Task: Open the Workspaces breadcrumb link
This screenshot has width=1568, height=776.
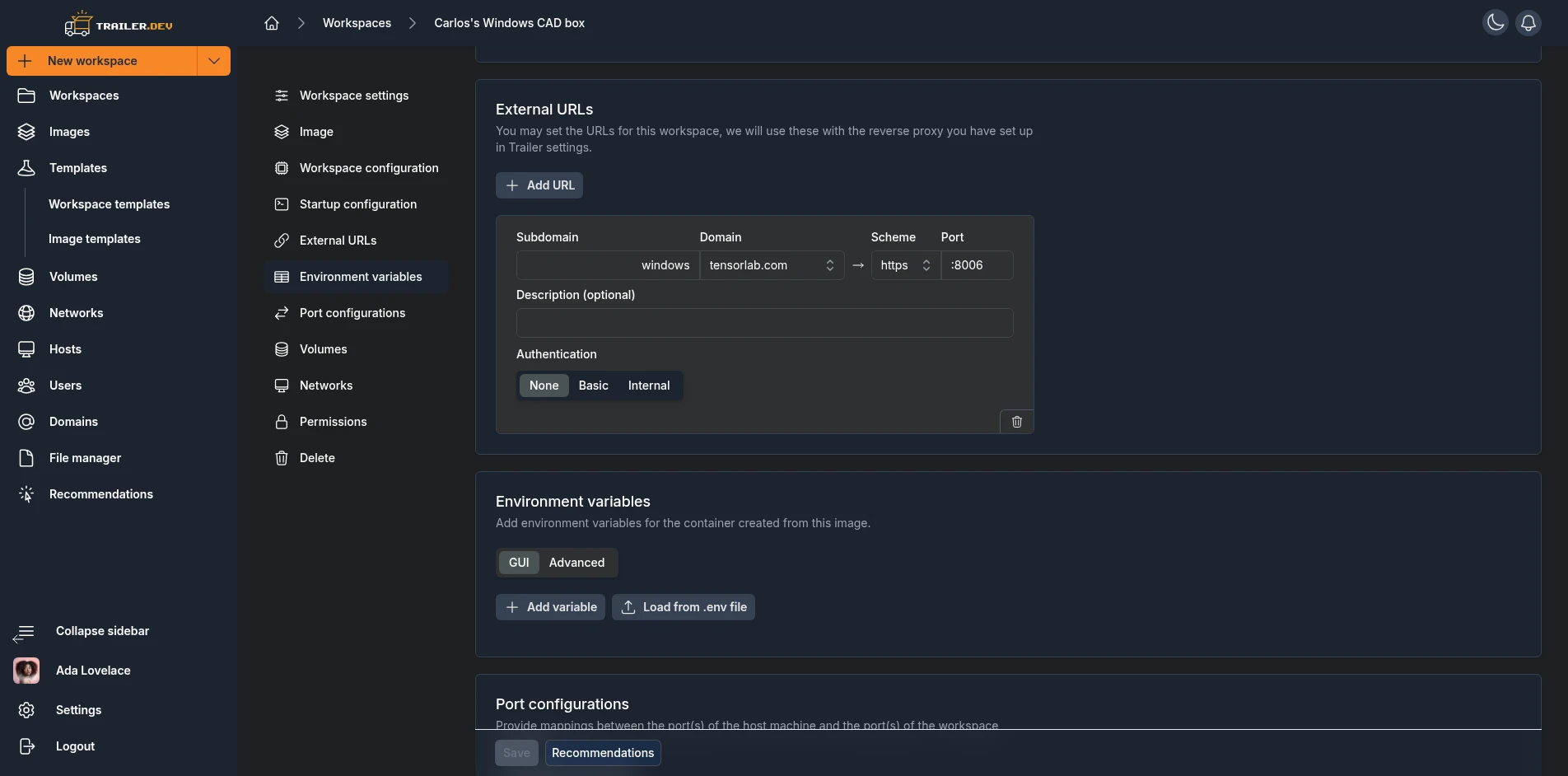Action: [357, 23]
